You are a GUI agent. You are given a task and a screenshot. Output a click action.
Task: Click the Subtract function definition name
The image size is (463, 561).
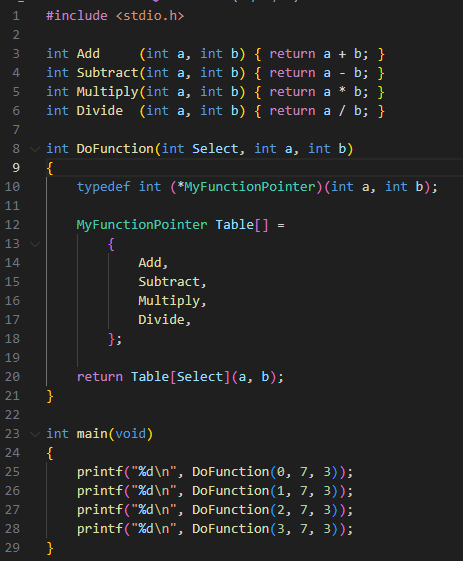pos(107,73)
